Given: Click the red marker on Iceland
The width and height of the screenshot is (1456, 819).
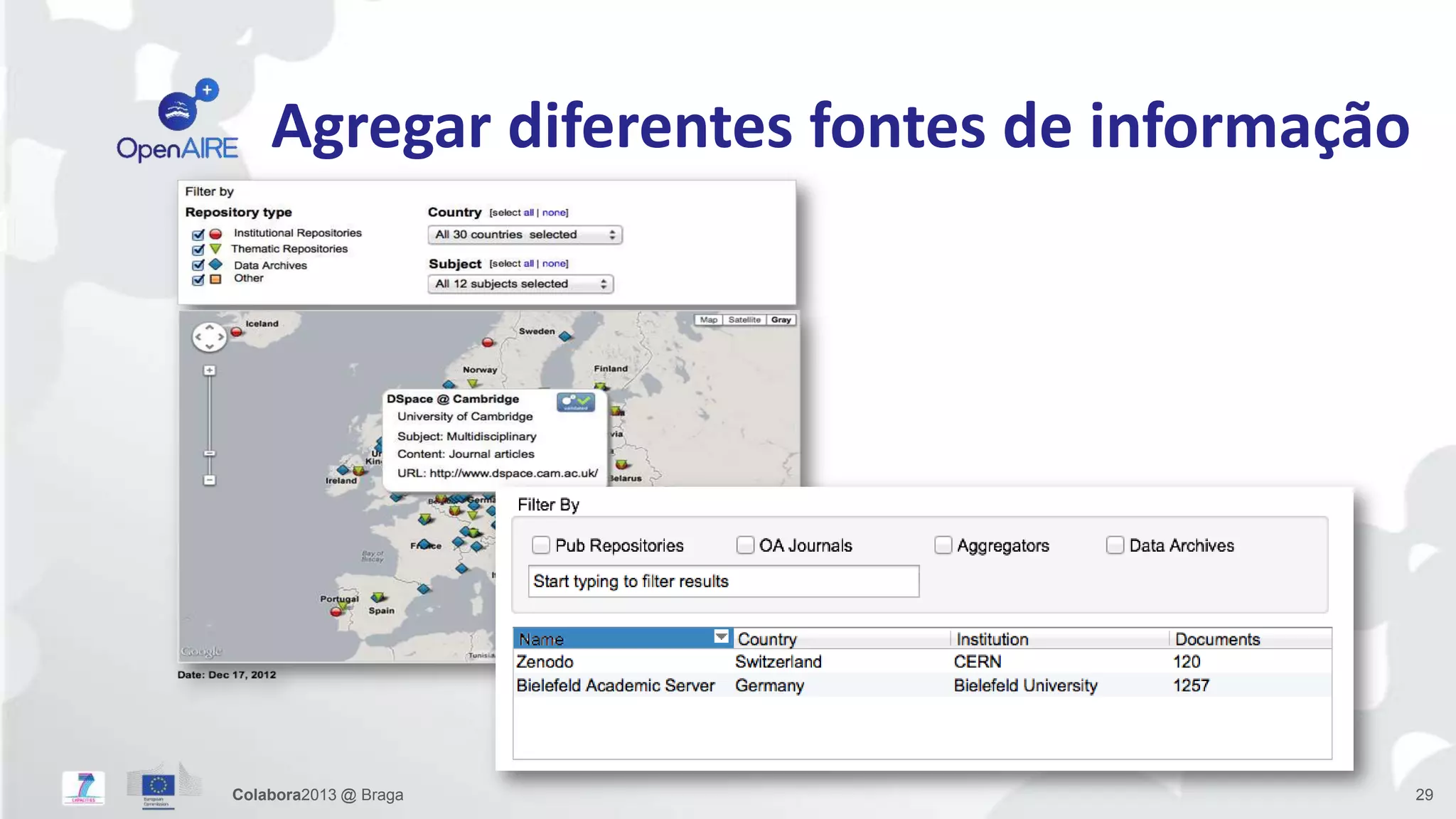Looking at the screenshot, I should click(x=236, y=332).
